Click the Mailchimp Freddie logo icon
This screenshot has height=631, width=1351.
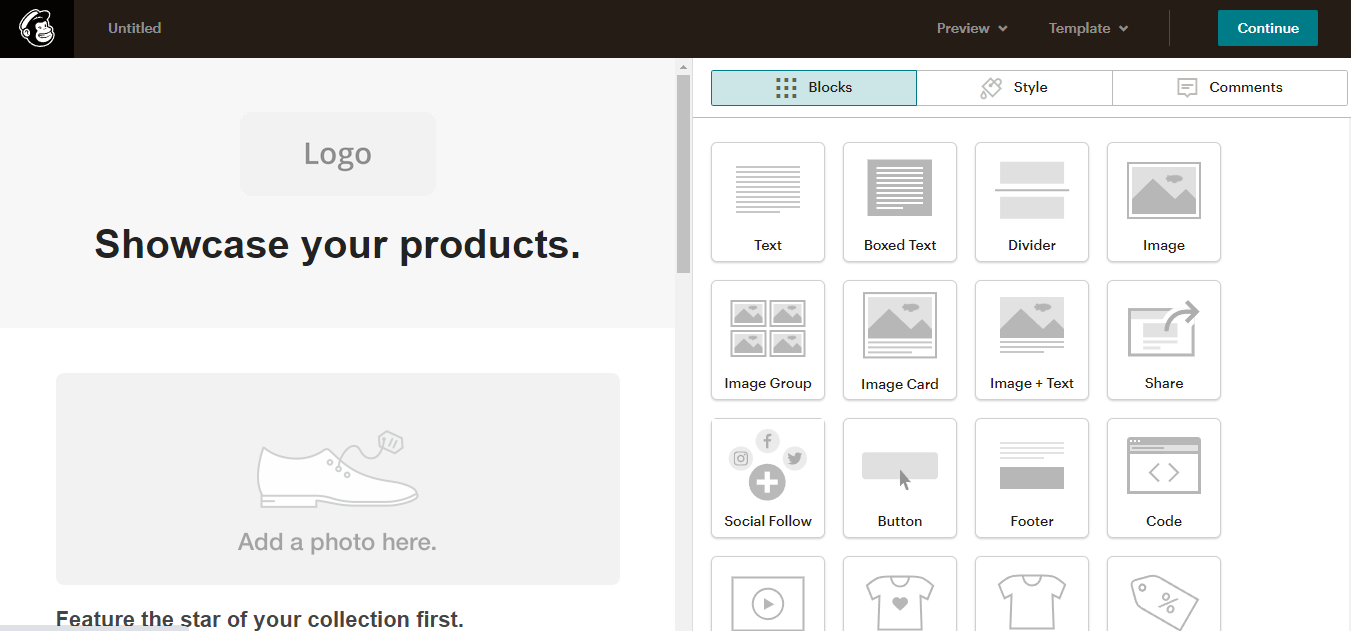click(36, 28)
